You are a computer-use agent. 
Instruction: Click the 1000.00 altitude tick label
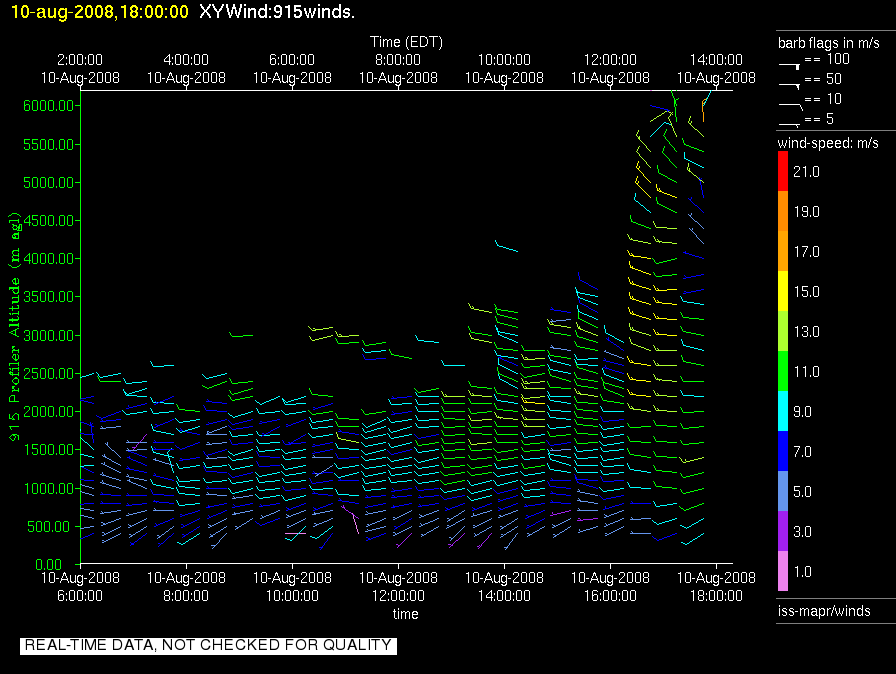tap(49, 488)
